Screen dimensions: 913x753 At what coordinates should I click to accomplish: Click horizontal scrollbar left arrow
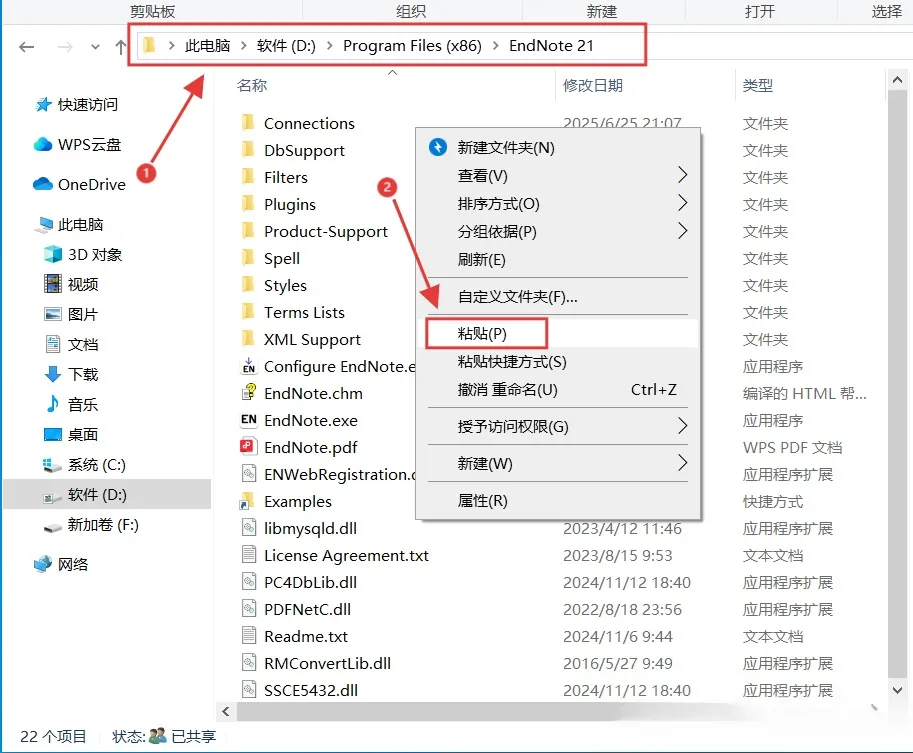click(226, 711)
